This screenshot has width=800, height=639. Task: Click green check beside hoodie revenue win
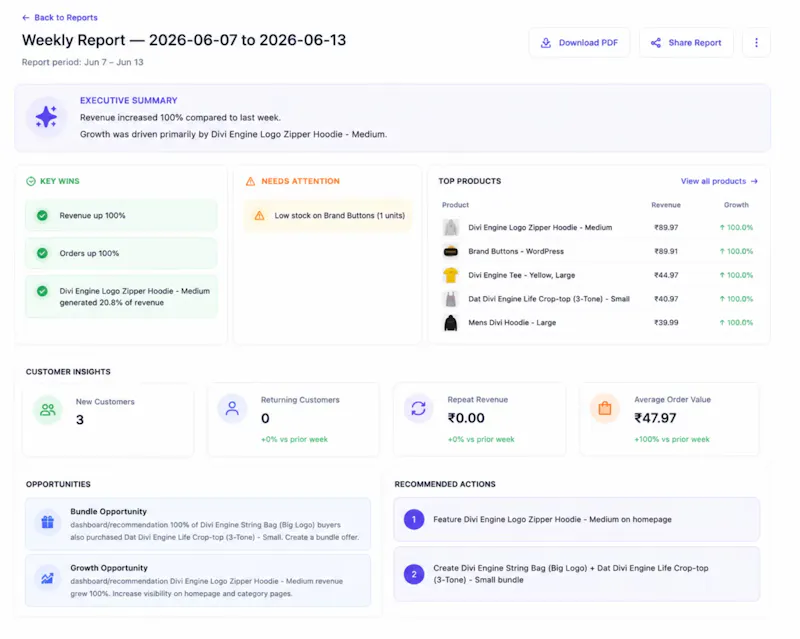(42, 291)
